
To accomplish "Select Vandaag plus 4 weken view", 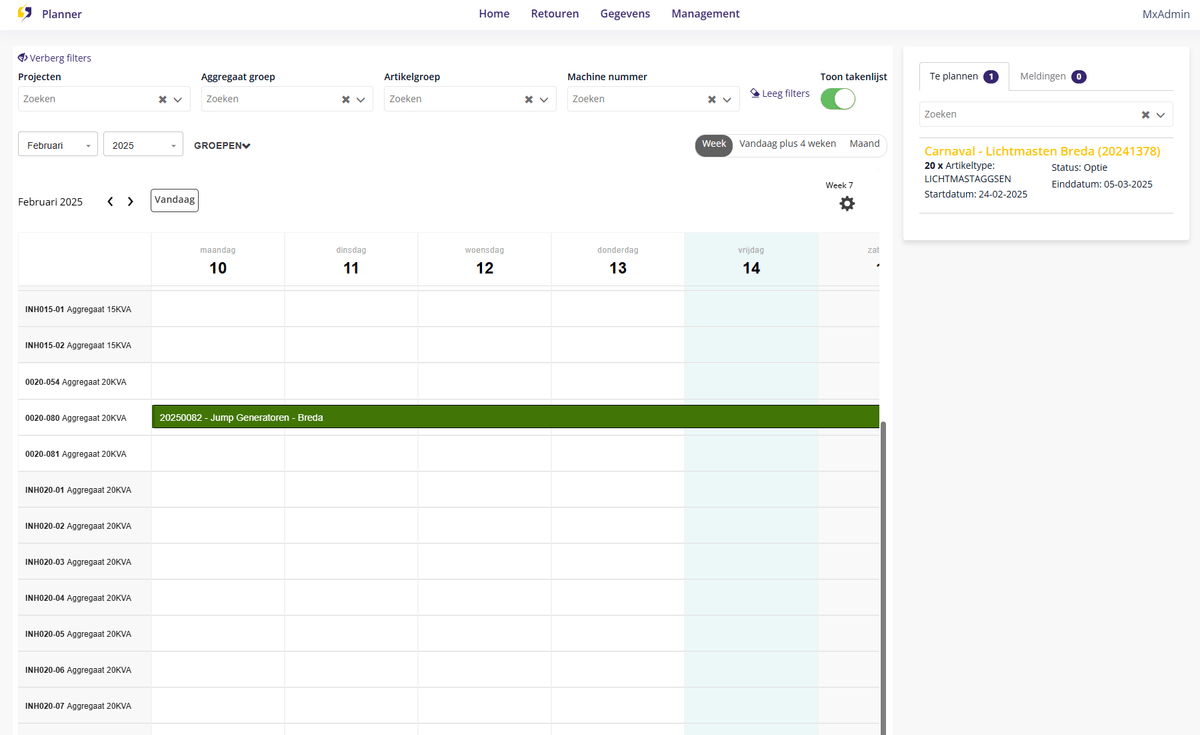I will pyautogui.click(x=787, y=144).
